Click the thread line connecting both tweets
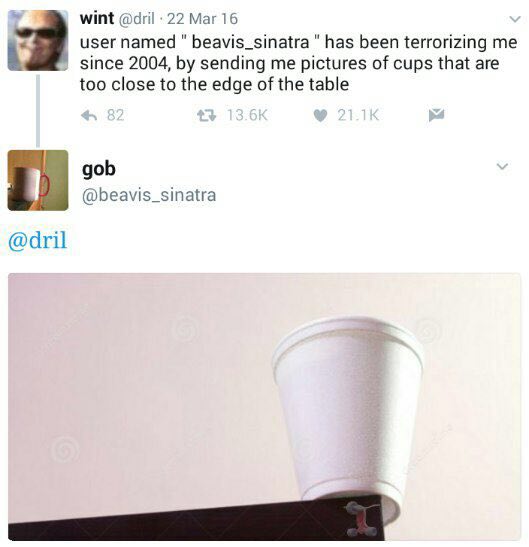Viewport: 529px width, 547px height. 38,111
